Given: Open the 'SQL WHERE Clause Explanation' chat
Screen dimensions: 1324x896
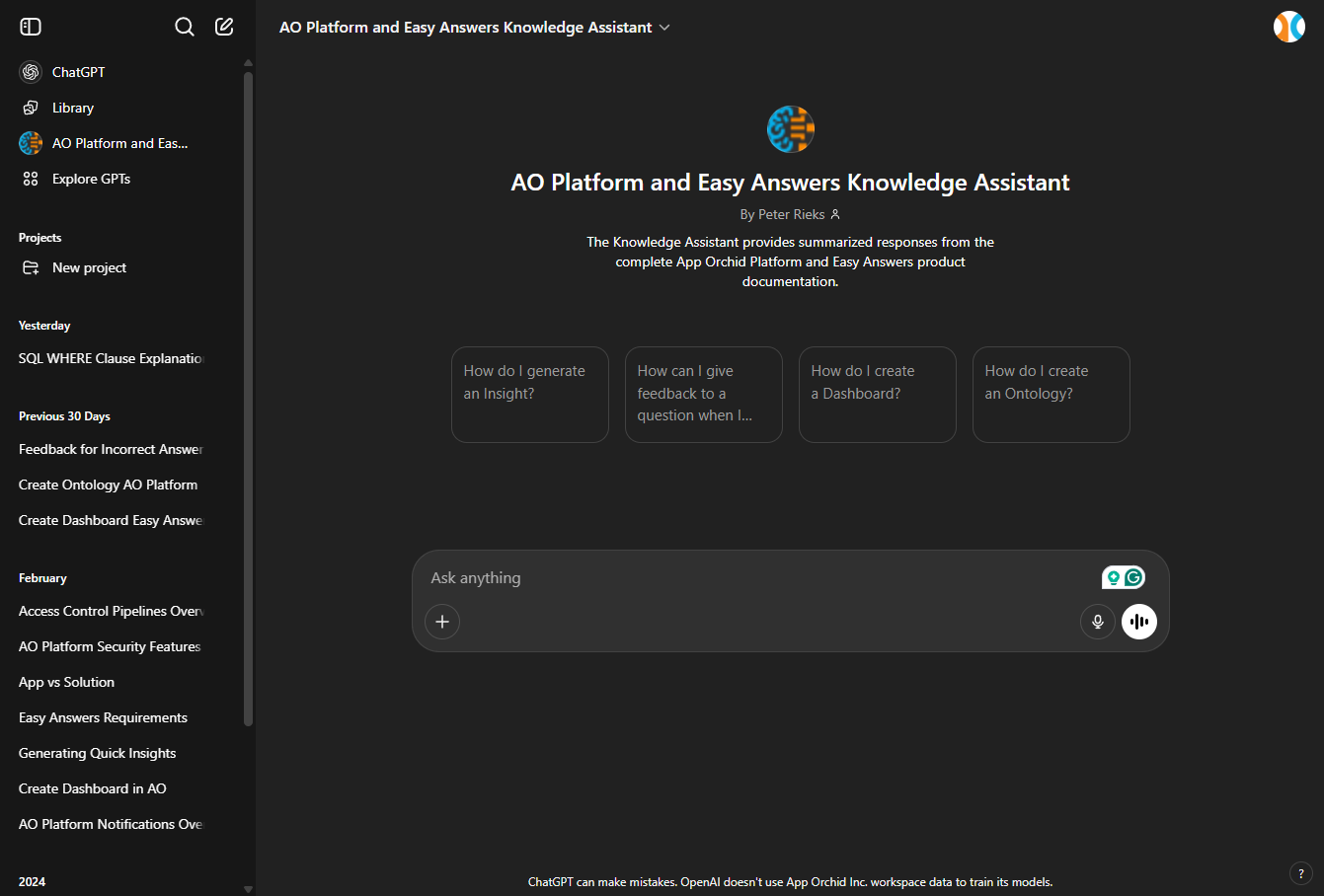Looking at the screenshot, I should pos(111,358).
